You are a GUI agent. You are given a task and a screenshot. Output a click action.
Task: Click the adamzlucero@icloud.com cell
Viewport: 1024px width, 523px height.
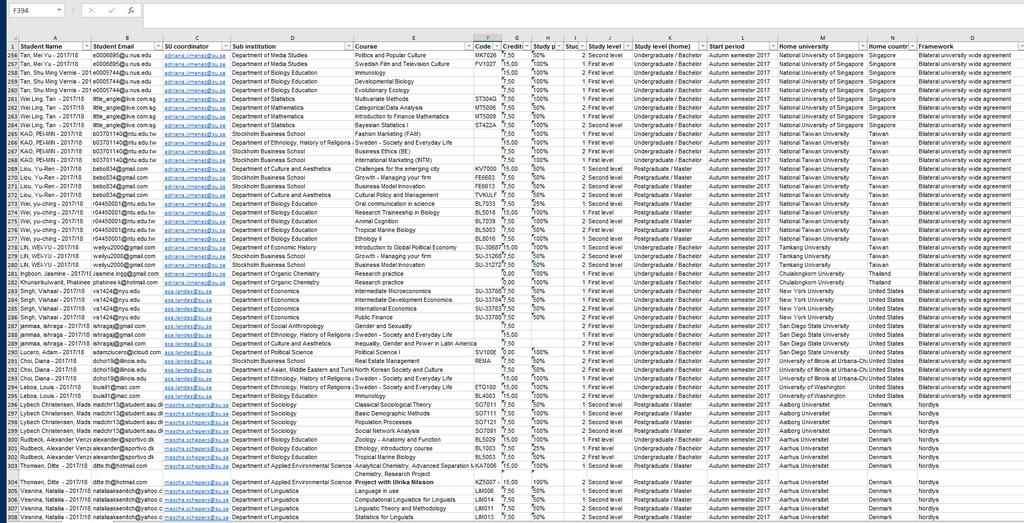point(127,352)
